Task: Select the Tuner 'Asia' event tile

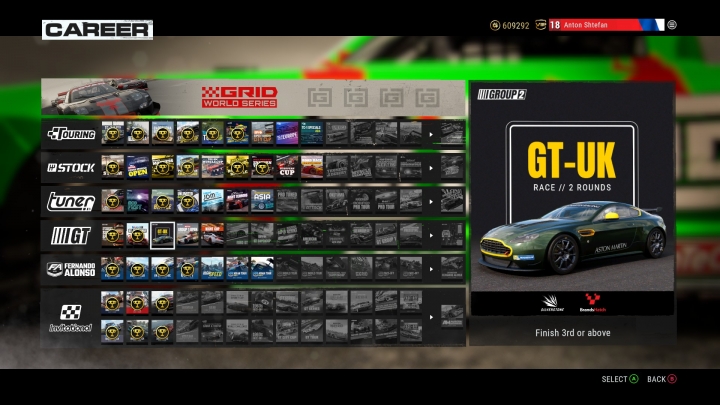Action: (262, 202)
